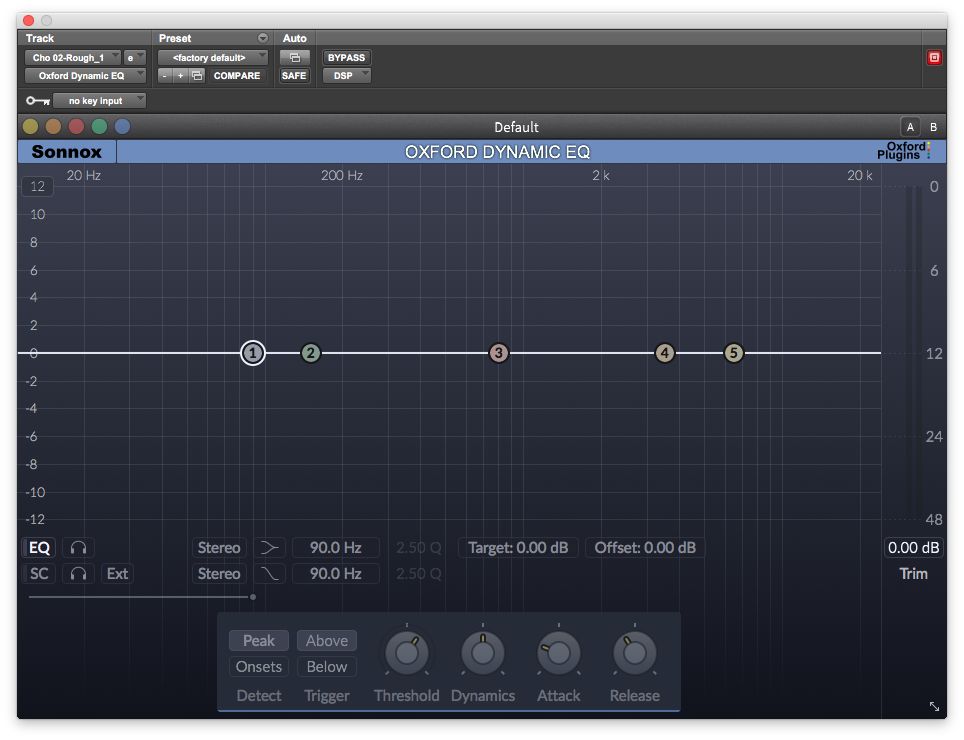Click the Release knob
Screen dimensions: 964x740
tap(634, 653)
